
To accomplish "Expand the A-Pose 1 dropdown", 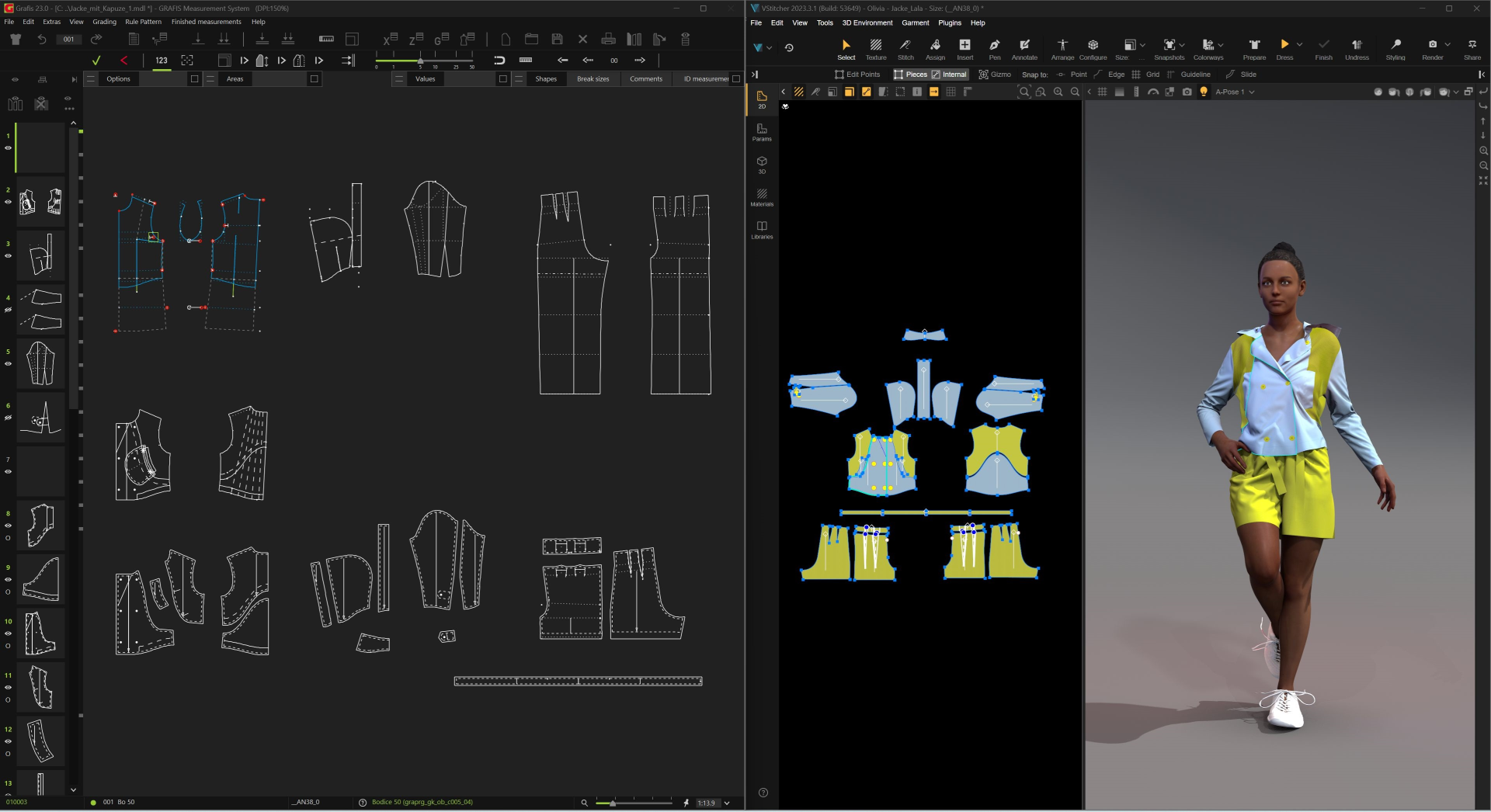I will (x=1252, y=92).
